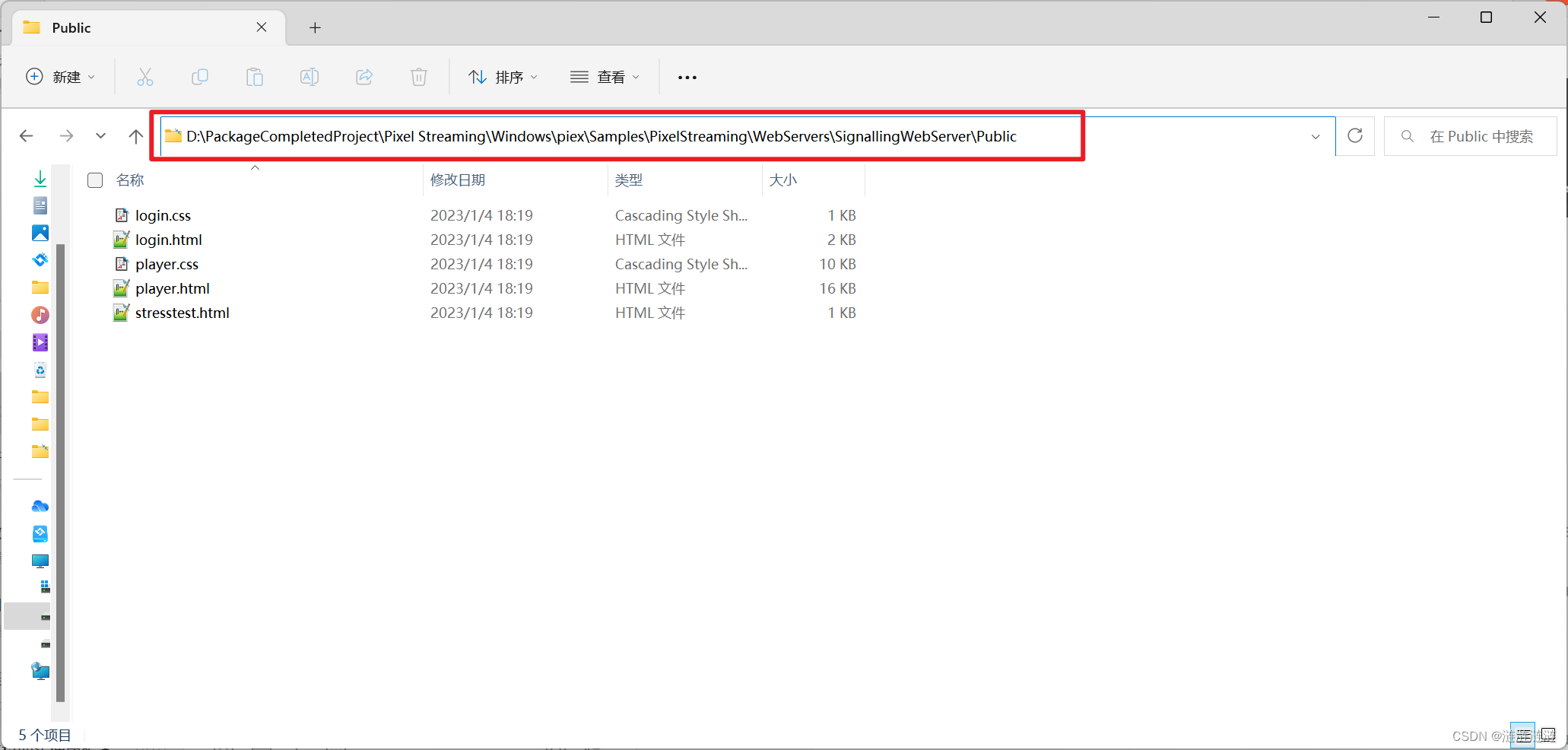Click the login.css file icon
This screenshot has width=1568, height=750.
(x=122, y=215)
